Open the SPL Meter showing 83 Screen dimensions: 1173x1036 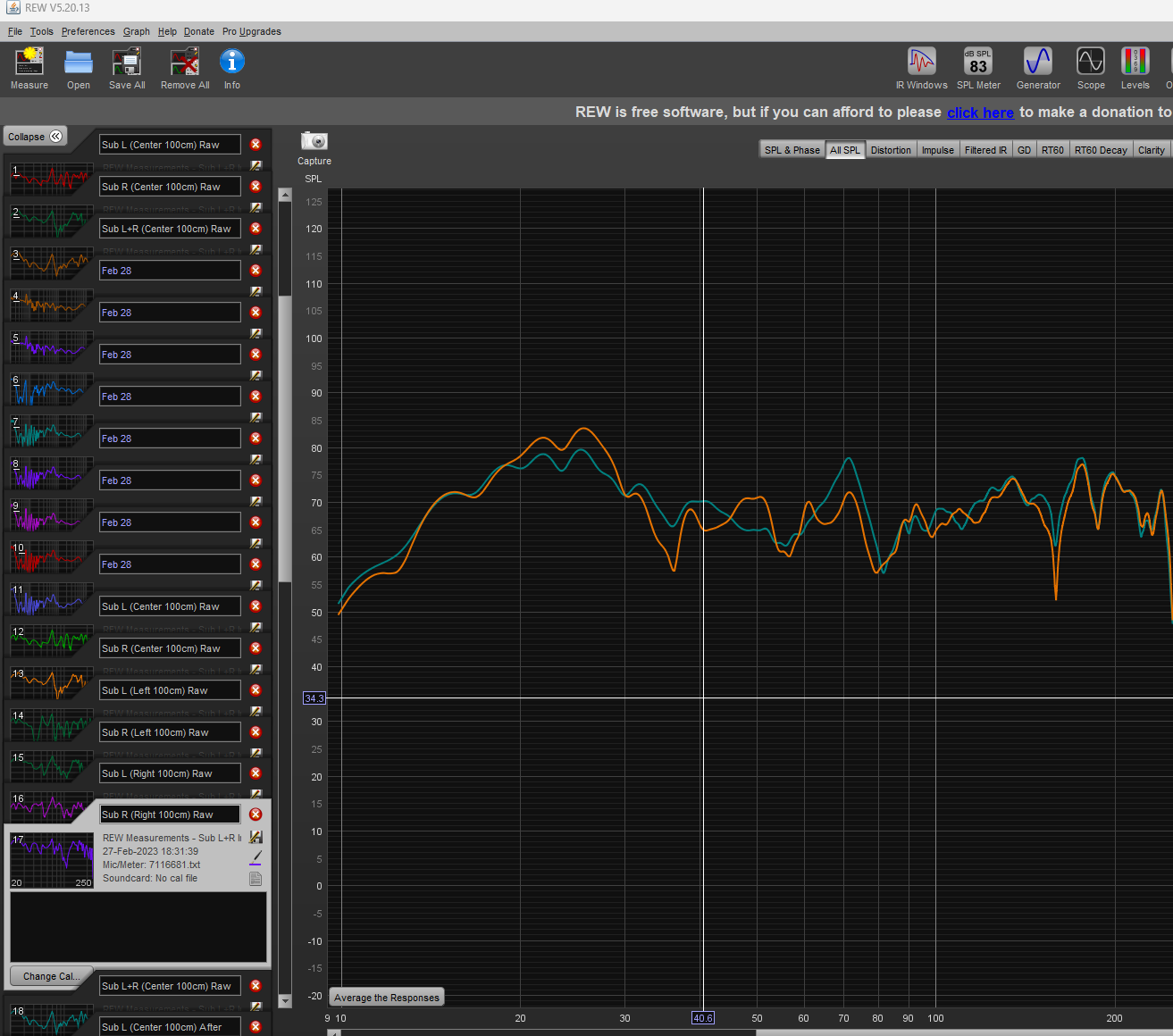pos(978,69)
